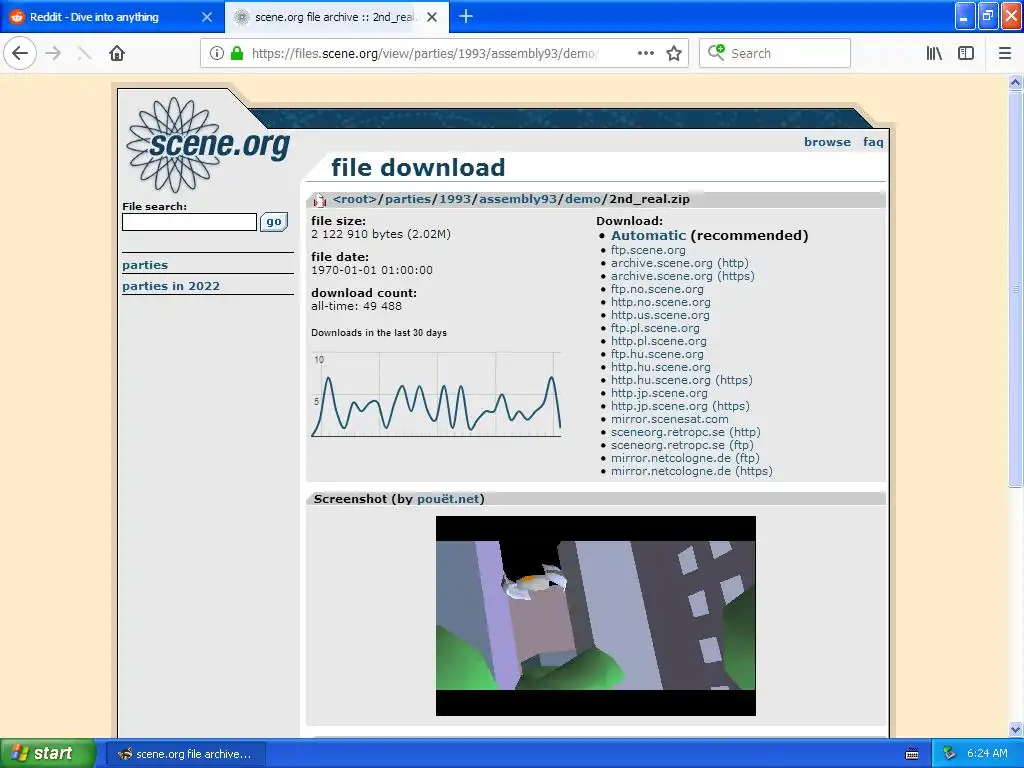Open page actions three-dot menu

[x=645, y=53]
